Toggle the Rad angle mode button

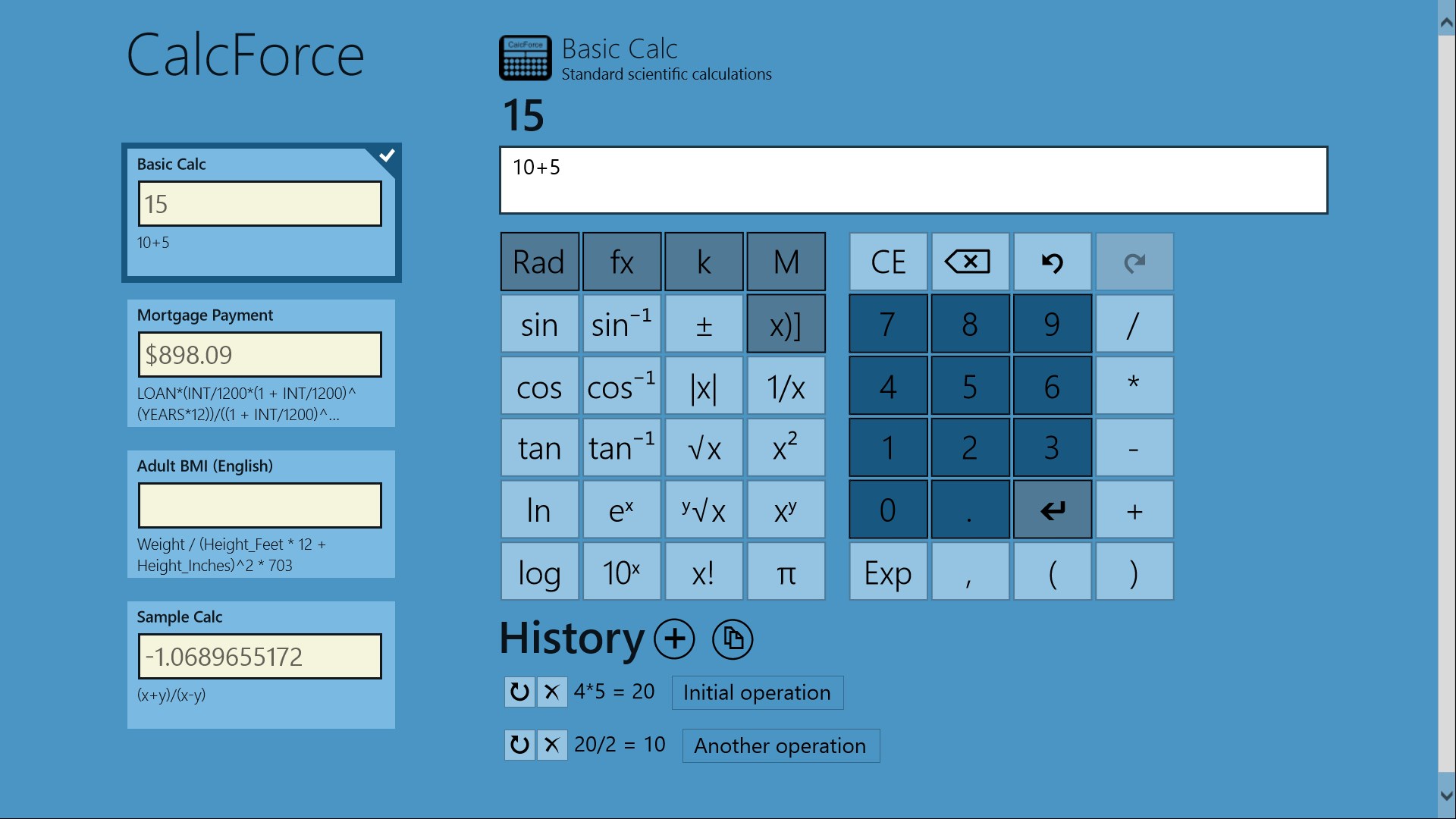(x=539, y=262)
